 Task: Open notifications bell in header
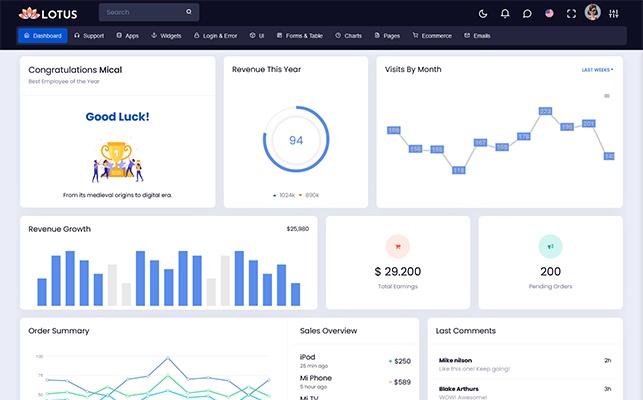coord(505,13)
